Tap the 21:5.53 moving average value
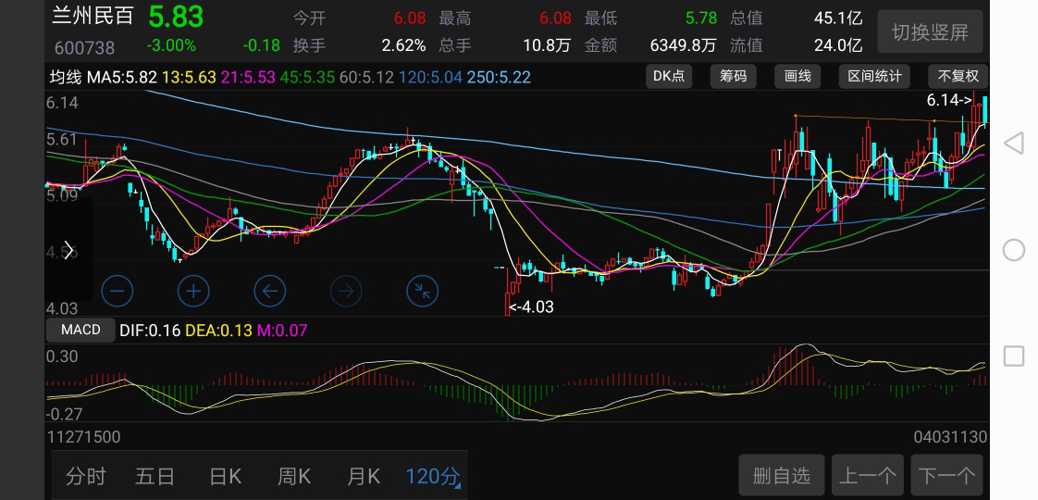Image resolution: width=1038 pixels, height=500 pixels. point(248,77)
